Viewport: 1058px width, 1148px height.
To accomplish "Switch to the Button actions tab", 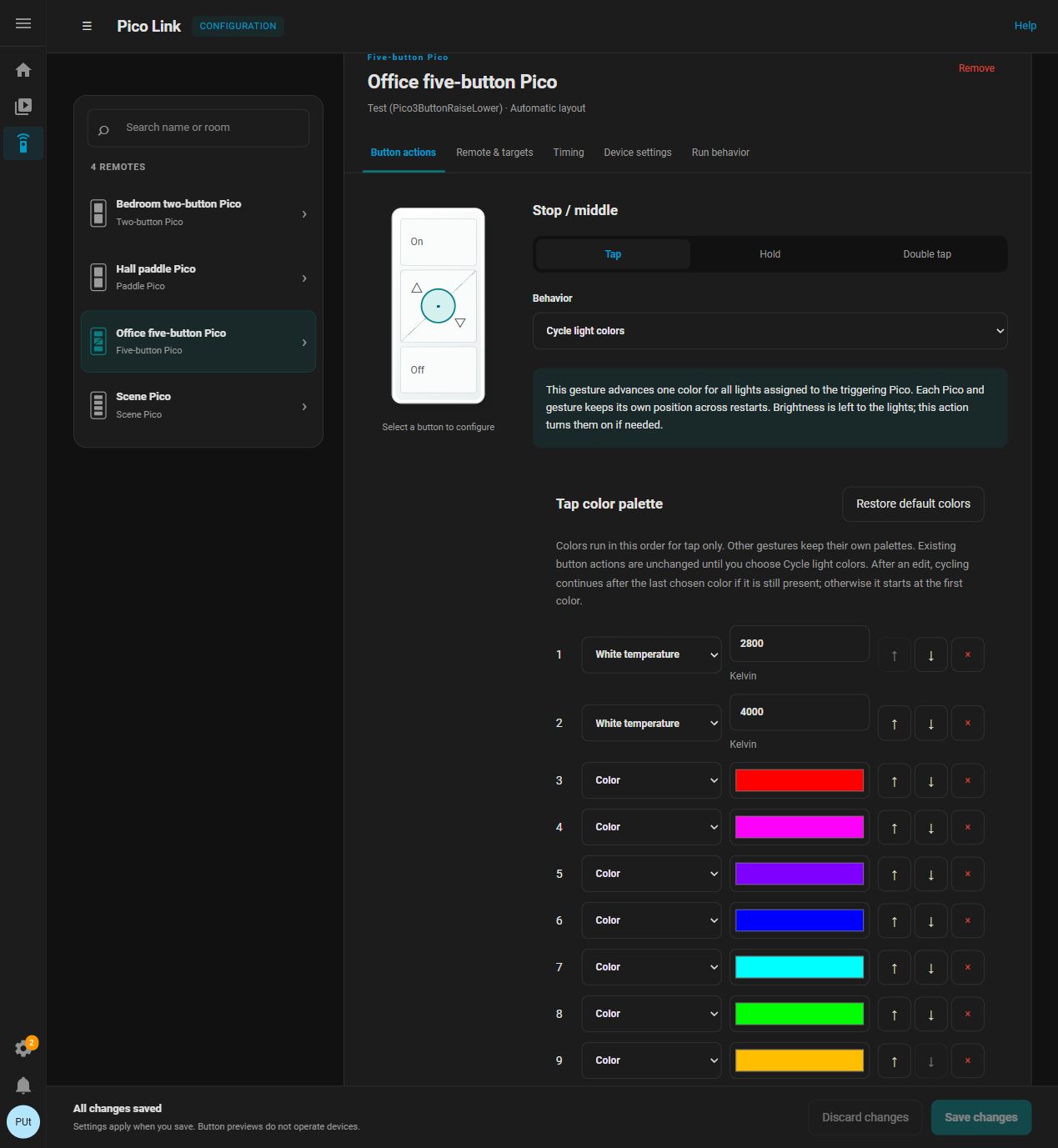I will pos(404,153).
